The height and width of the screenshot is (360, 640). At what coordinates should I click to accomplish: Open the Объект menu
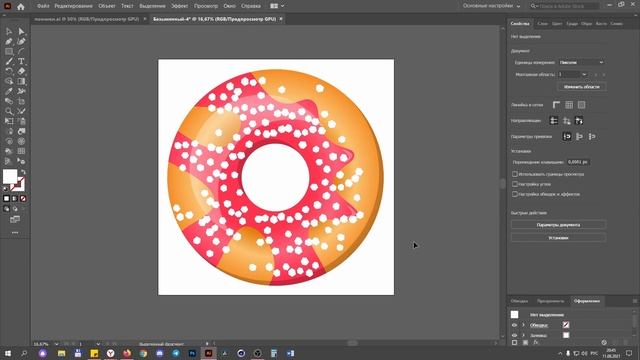click(x=107, y=6)
